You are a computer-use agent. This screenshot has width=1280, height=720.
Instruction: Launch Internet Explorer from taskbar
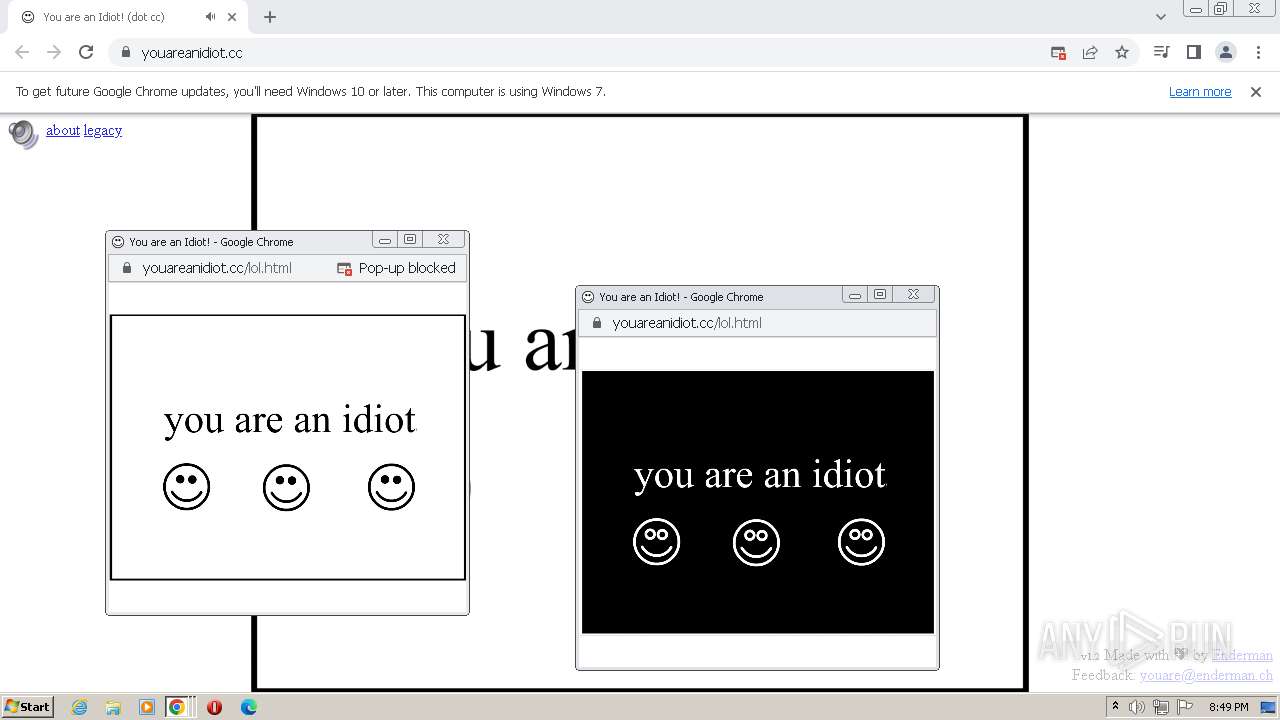point(79,707)
